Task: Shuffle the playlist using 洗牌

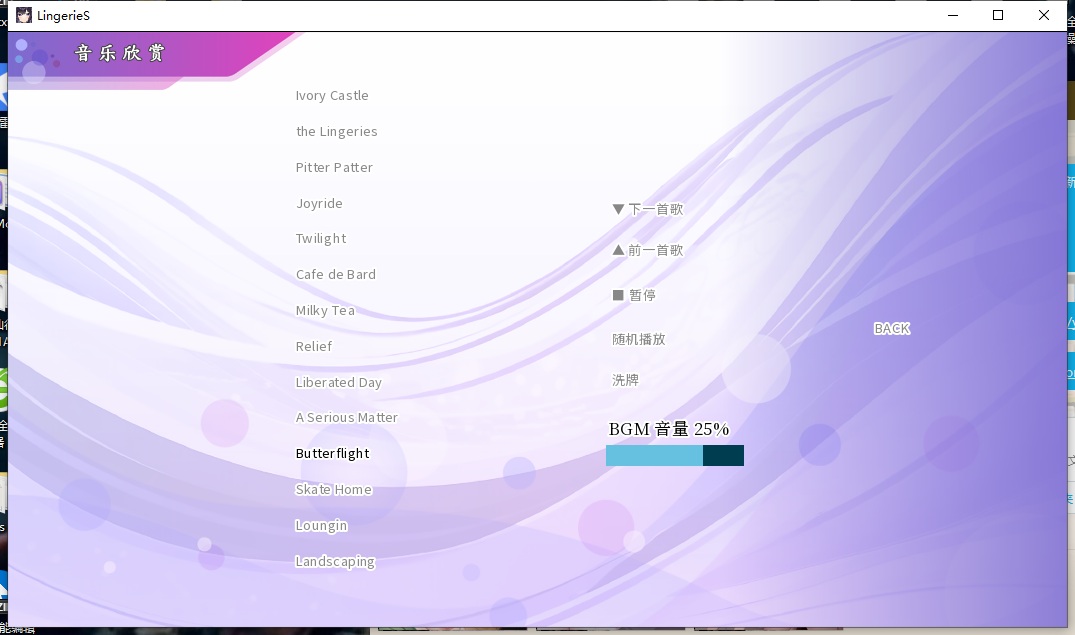Action: [625, 379]
